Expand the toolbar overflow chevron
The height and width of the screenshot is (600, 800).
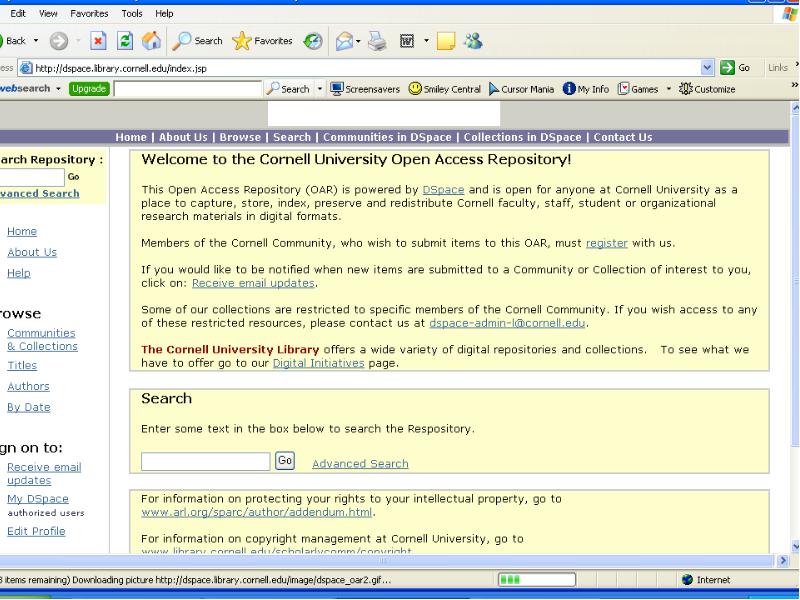tap(795, 85)
